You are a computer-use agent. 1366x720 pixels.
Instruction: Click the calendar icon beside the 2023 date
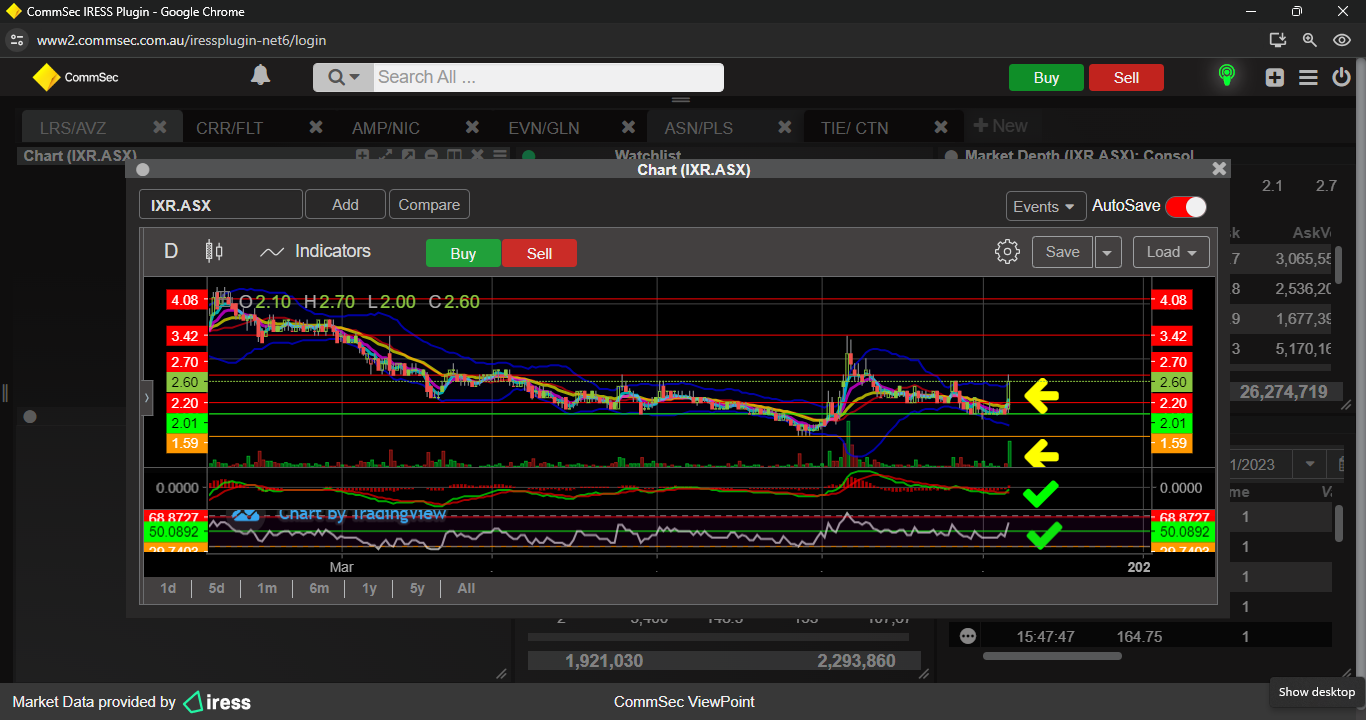(1343, 464)
